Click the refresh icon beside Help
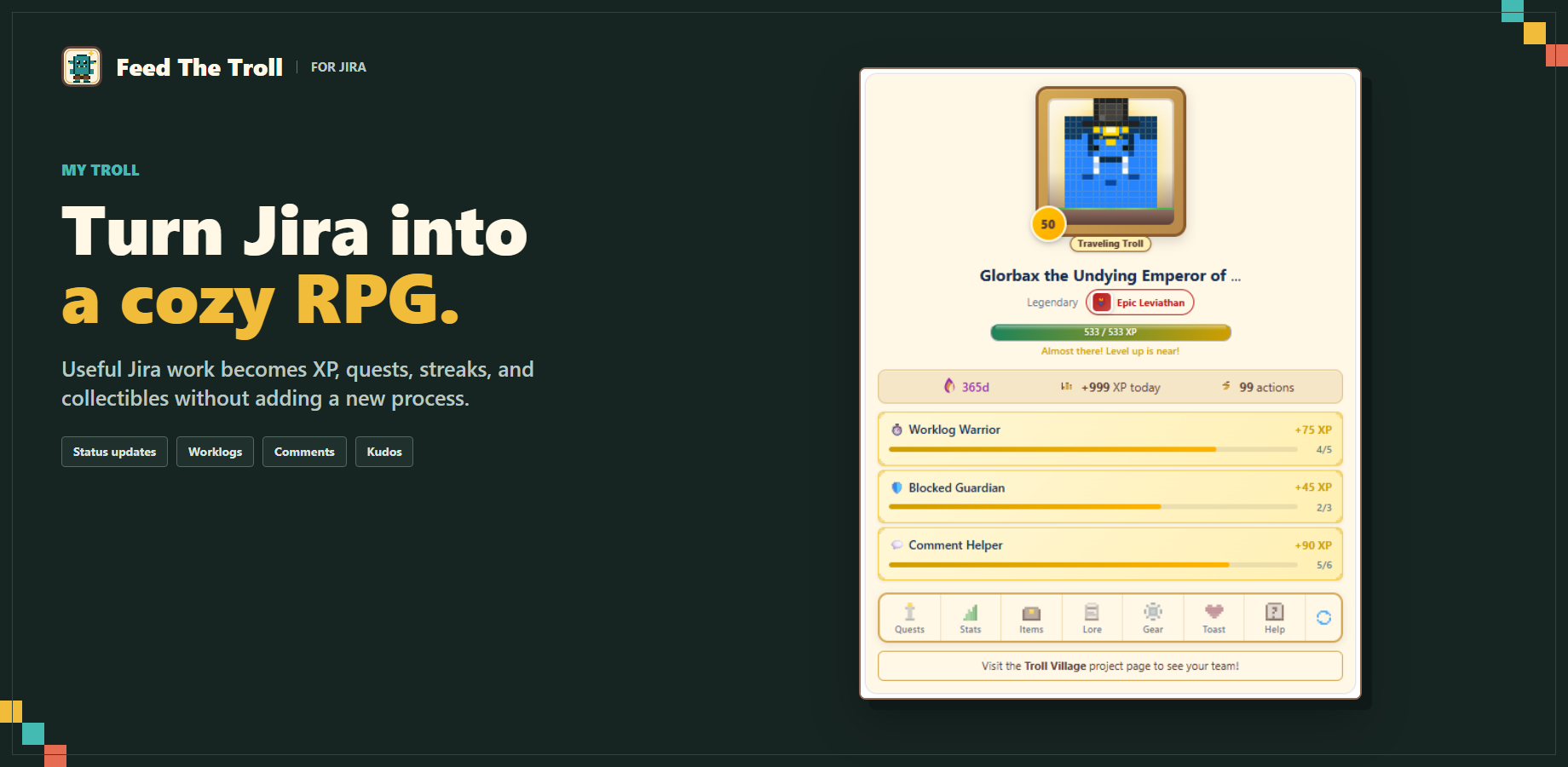1568x767 pixels. click(x=1323, y=618)
